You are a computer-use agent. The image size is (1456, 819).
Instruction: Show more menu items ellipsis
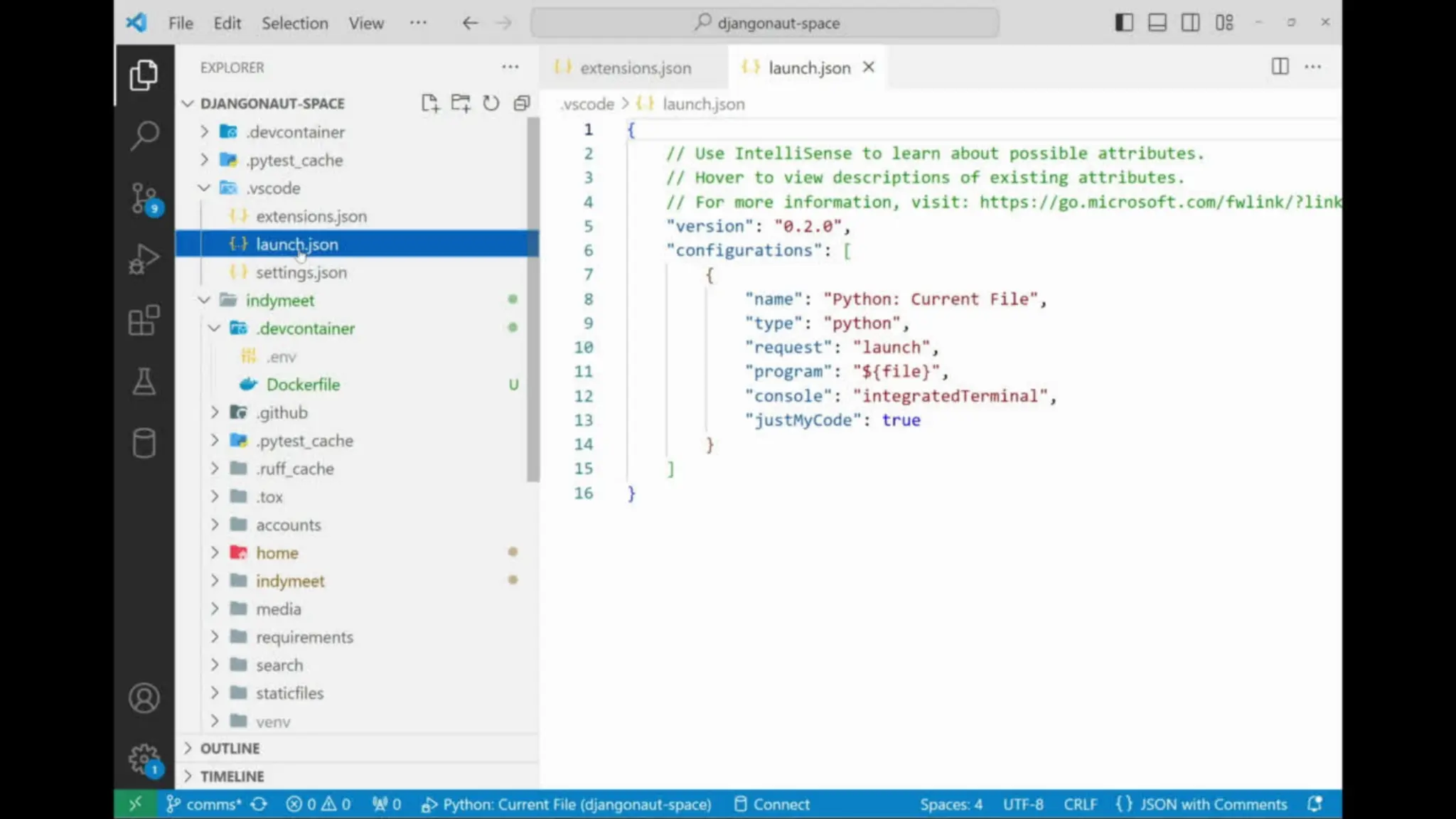(418, 23)
